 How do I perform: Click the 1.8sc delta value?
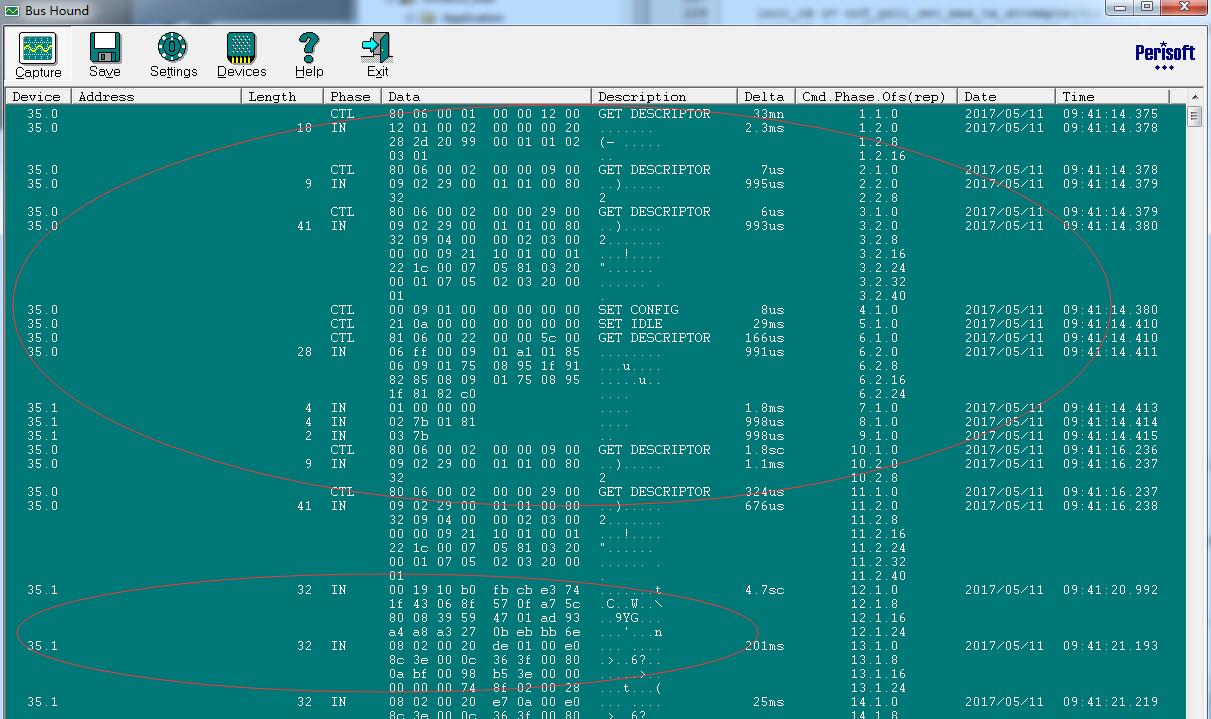click(764, 450)
